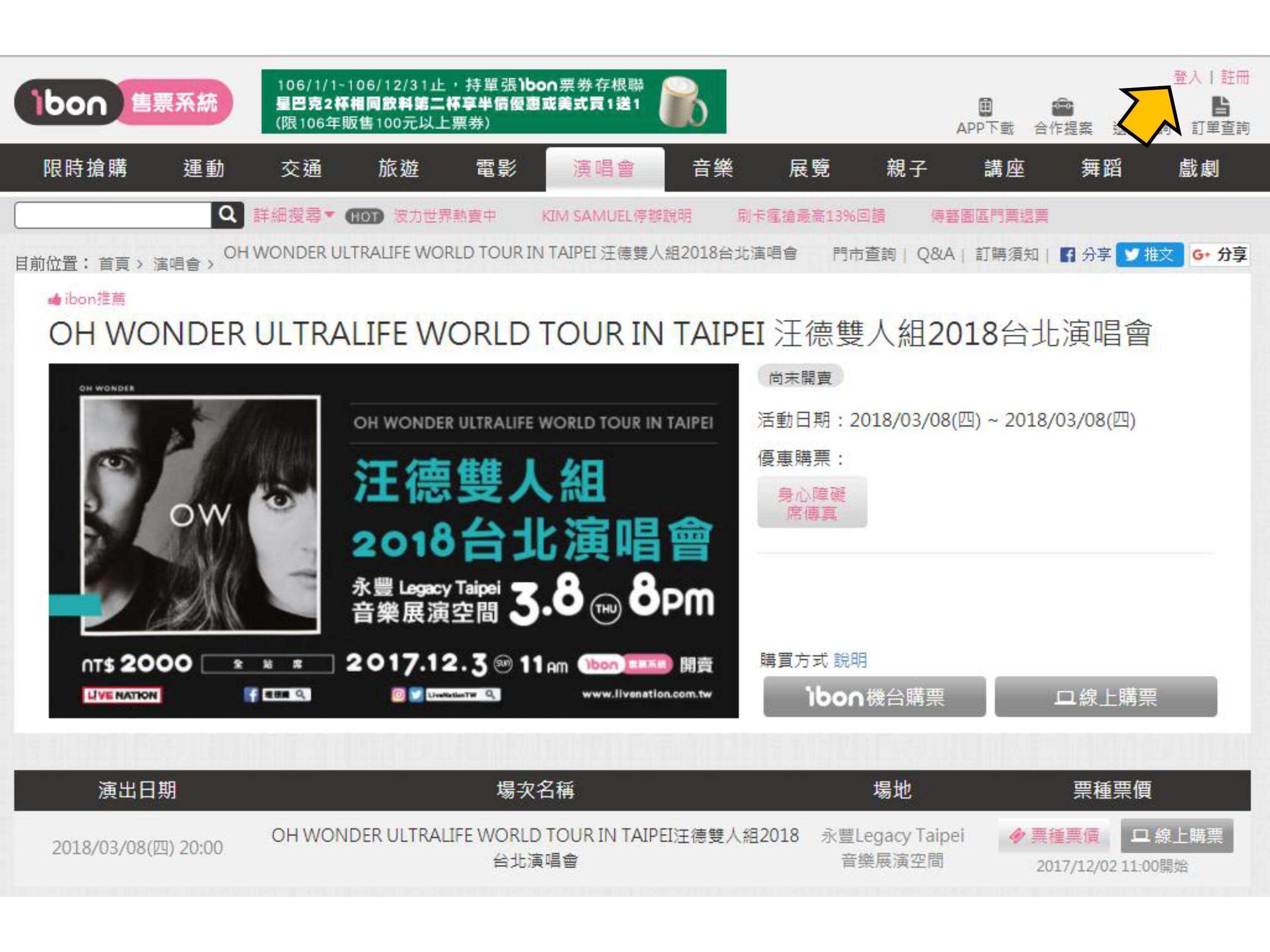
Task: Click the search magnifier icon
Action: tap(227, 215)
